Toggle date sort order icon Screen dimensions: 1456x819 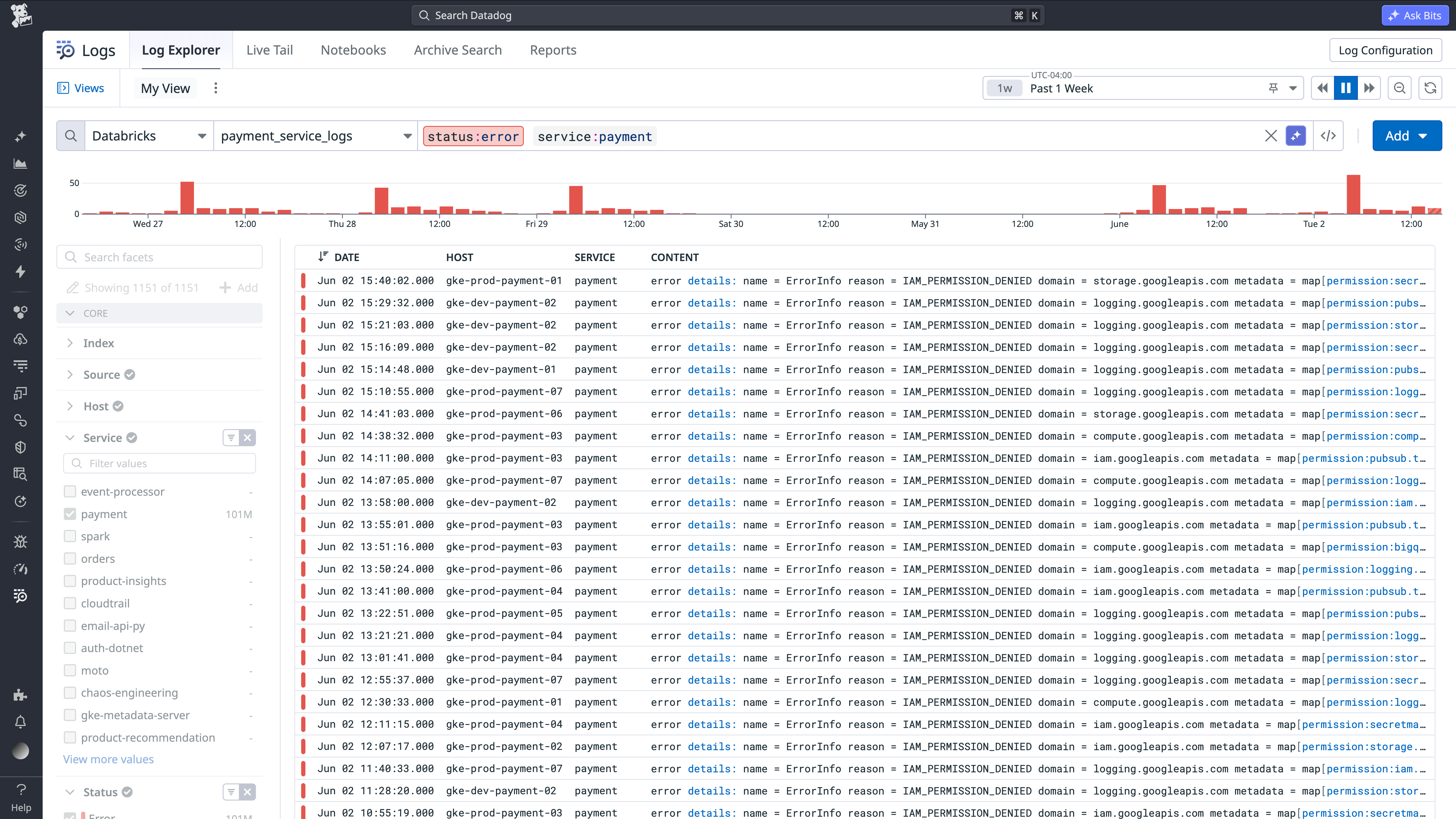pyautogui.click(x=323, y=257)
